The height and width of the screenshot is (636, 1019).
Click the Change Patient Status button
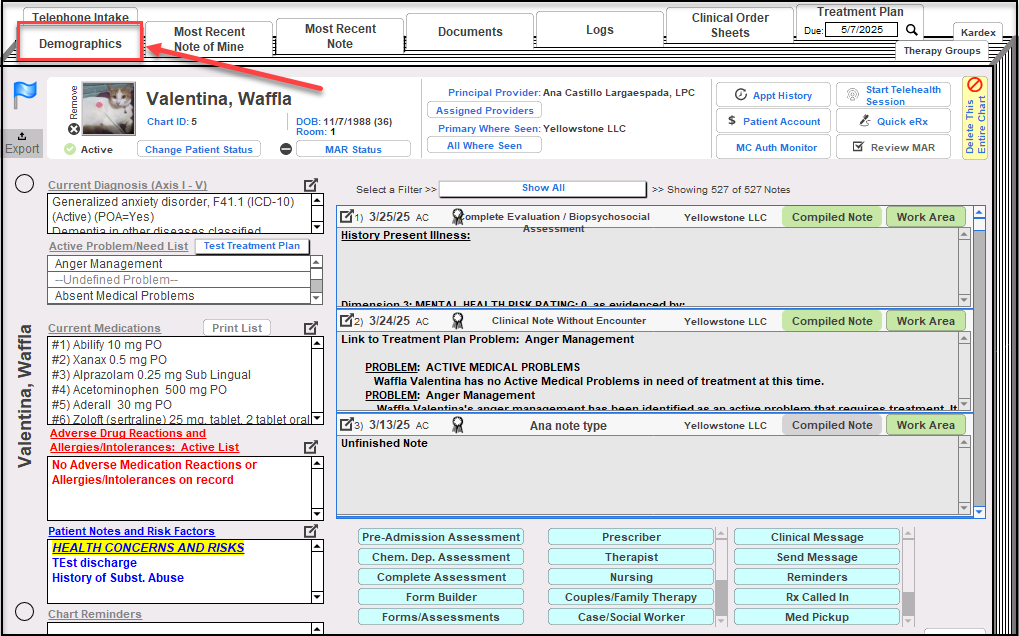(x=198, y=149)
